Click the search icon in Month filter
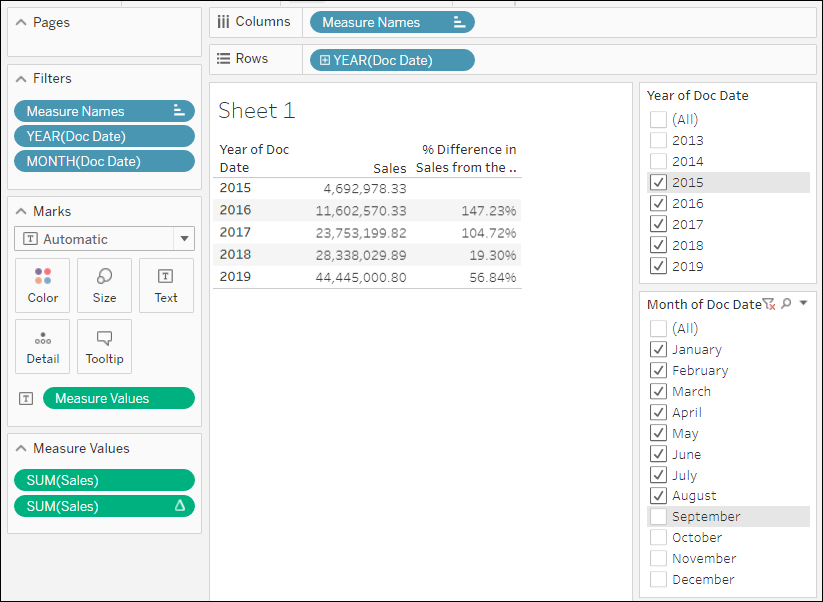This screenshot has height=602, width=823. (x=786, y=304)
